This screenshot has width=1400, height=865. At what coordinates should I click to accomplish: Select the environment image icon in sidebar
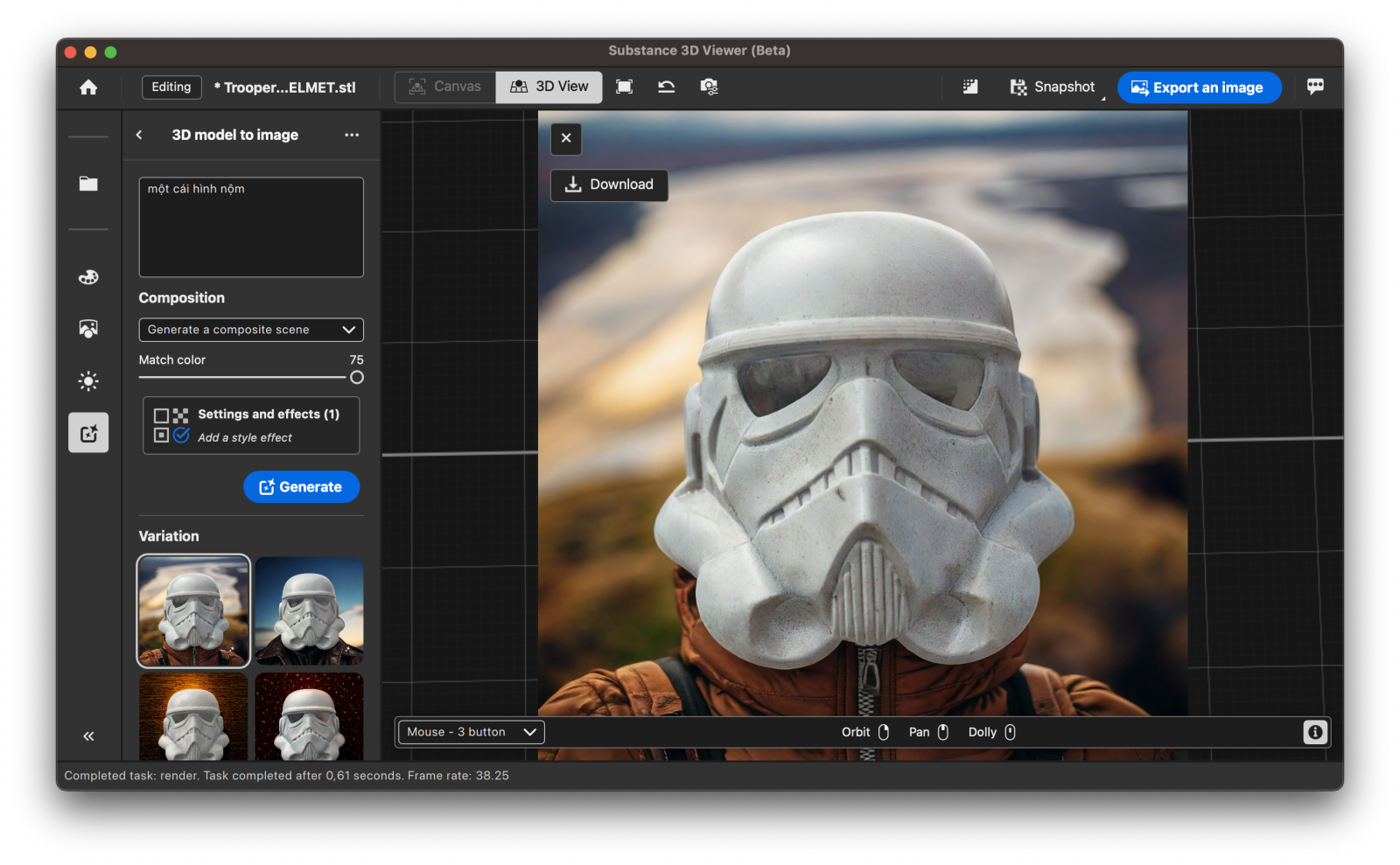(x=88, y=329)
